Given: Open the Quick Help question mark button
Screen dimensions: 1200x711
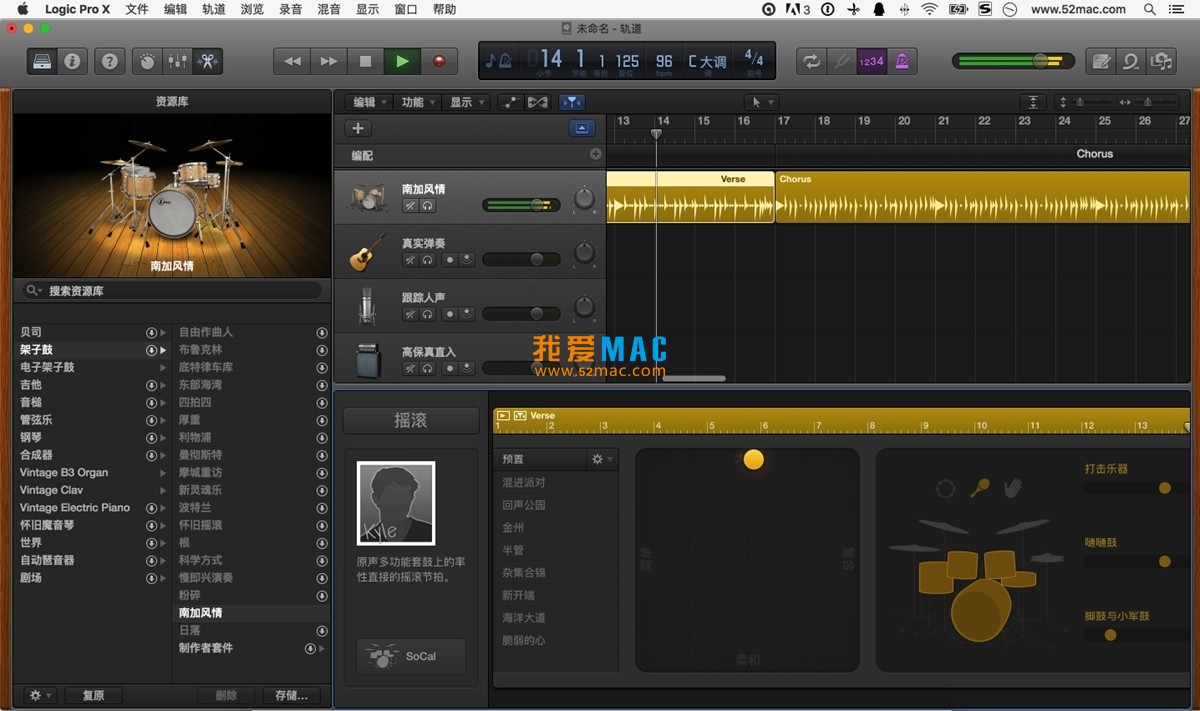Looking at the screenshot, I should point(109,61).
